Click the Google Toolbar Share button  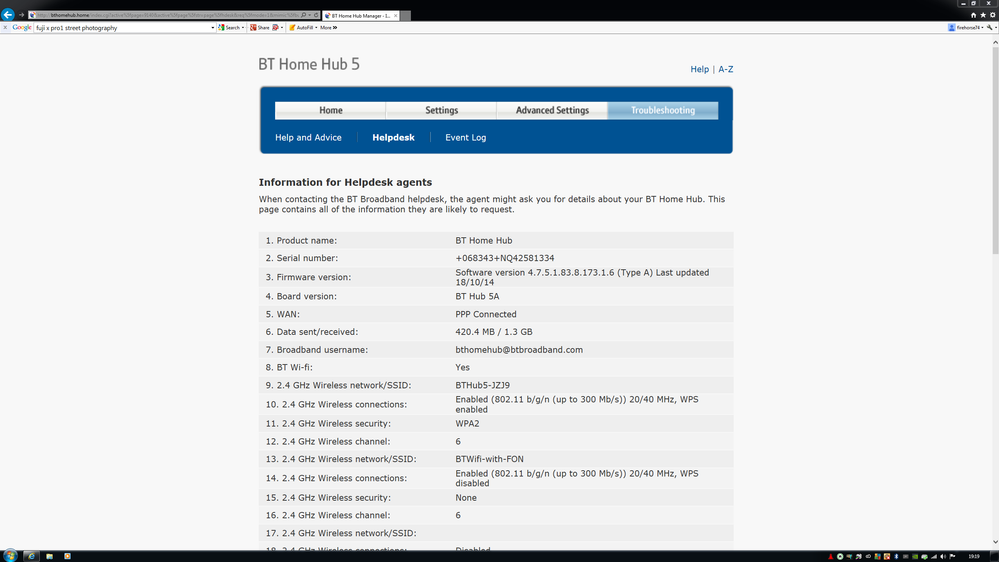click(x=260, y=27)
